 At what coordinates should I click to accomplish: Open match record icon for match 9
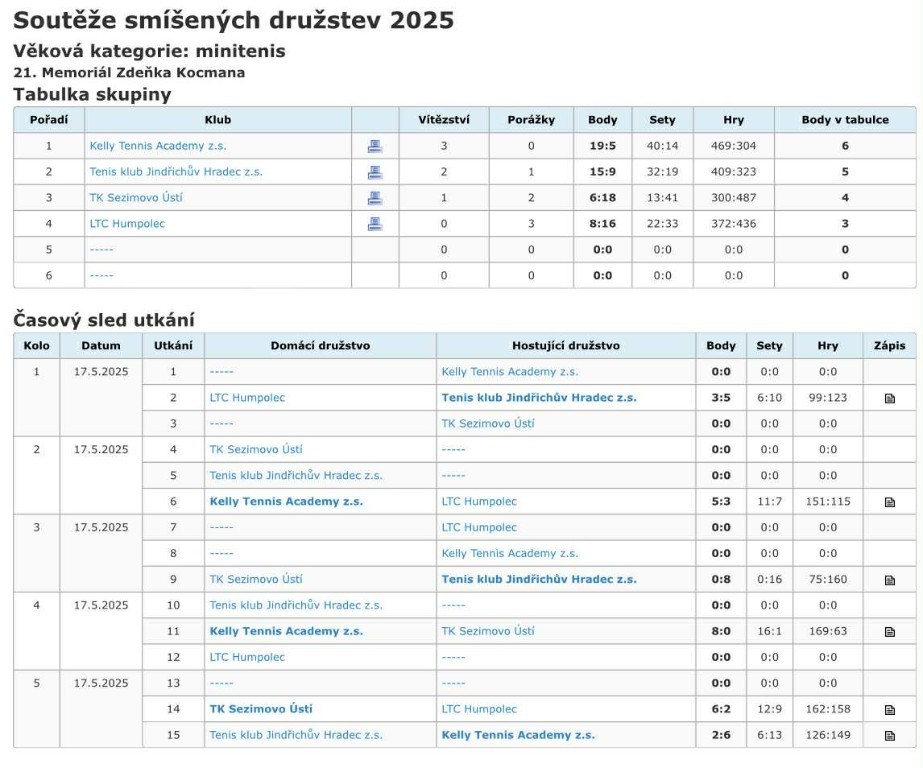[889, 580]
